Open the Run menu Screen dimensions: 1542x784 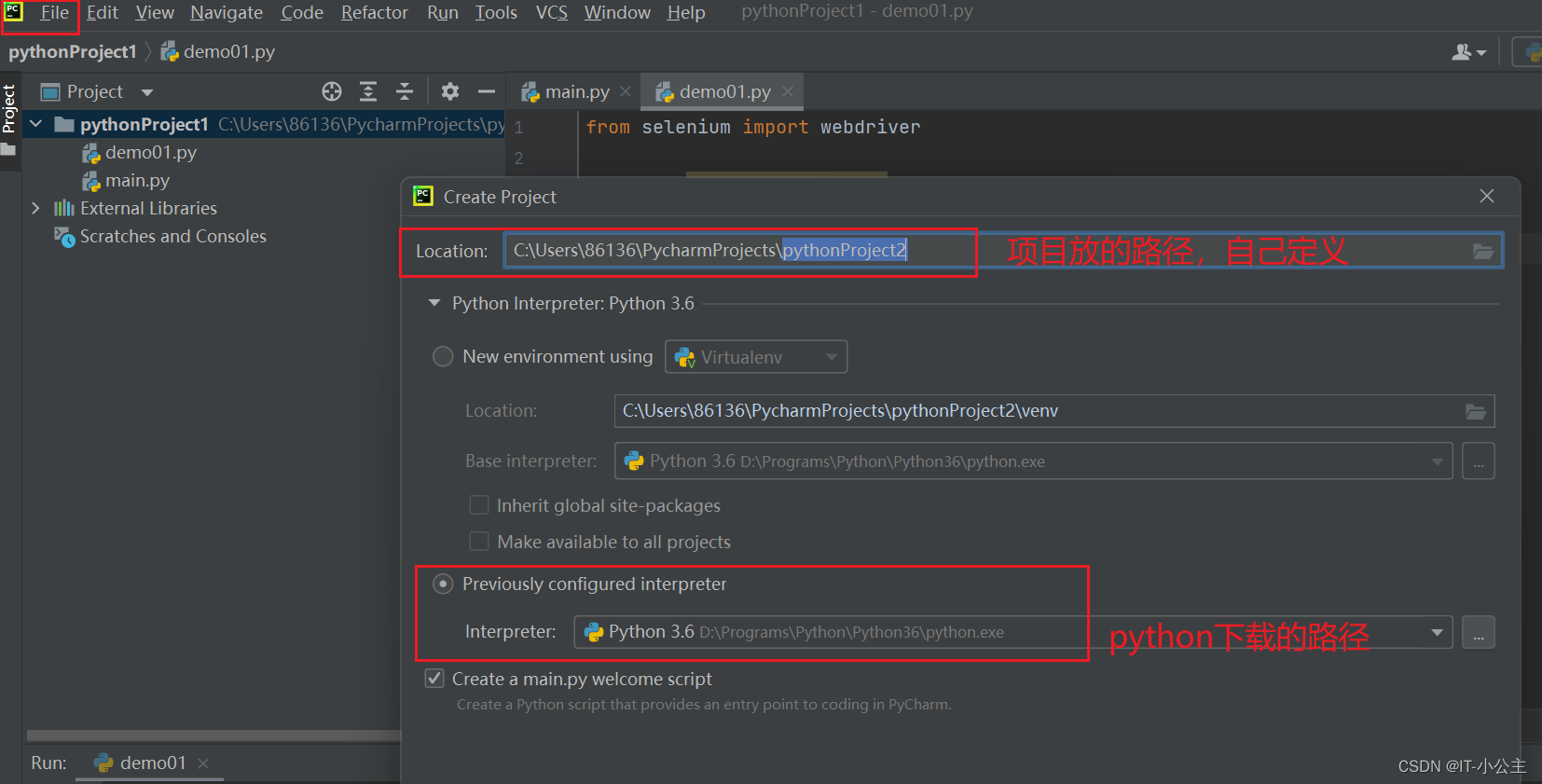(x=443, y=13)
